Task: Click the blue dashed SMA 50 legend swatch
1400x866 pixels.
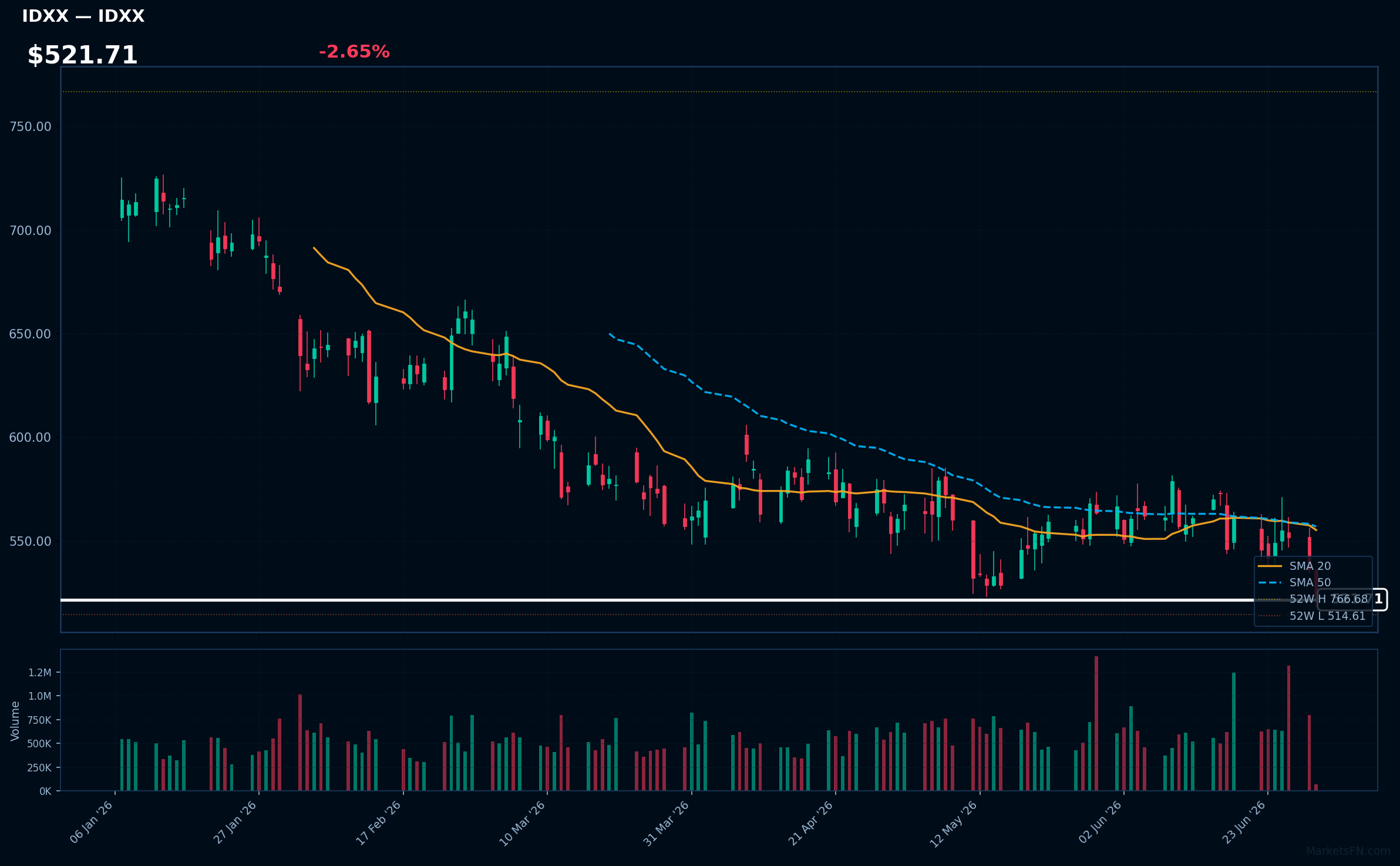Action: (1270, 582)
